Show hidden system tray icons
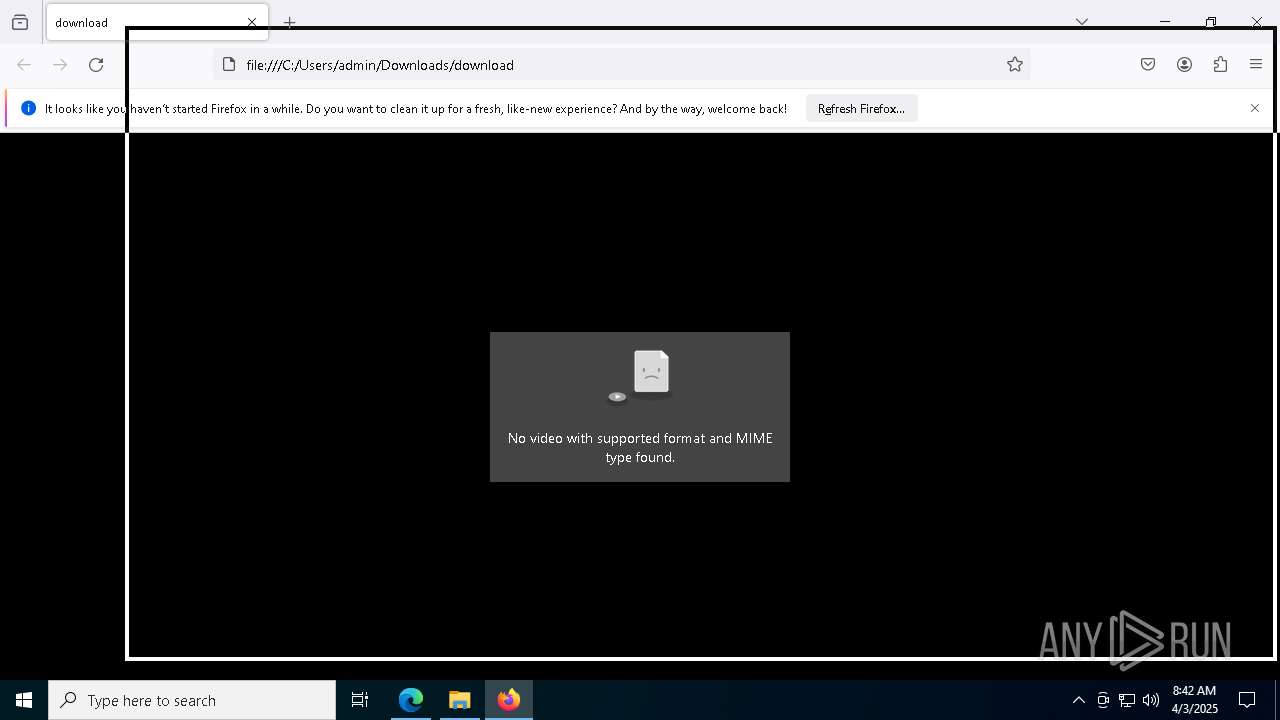Viewport: 1280px width, 720px height. 1078,700
